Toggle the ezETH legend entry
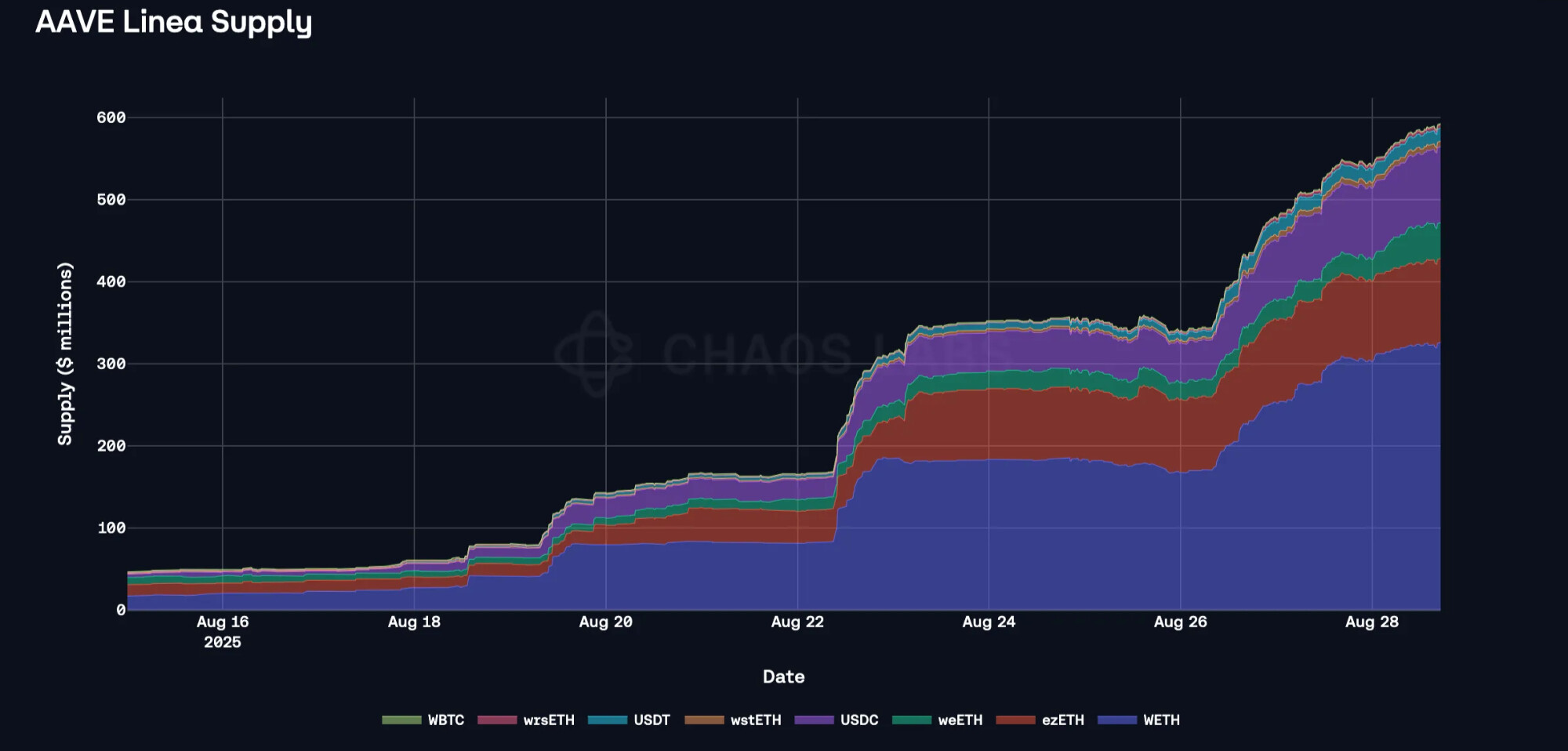The width and height of the screenshot is (1568, 751). 1040,720
